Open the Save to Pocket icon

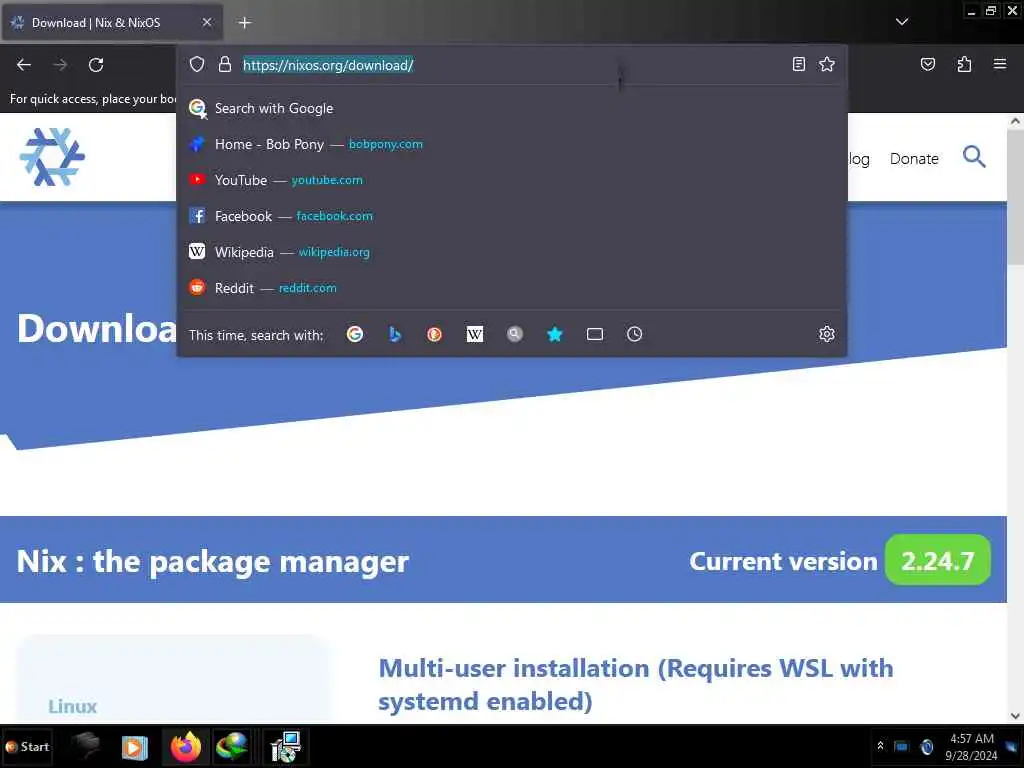tap(927, 64)
